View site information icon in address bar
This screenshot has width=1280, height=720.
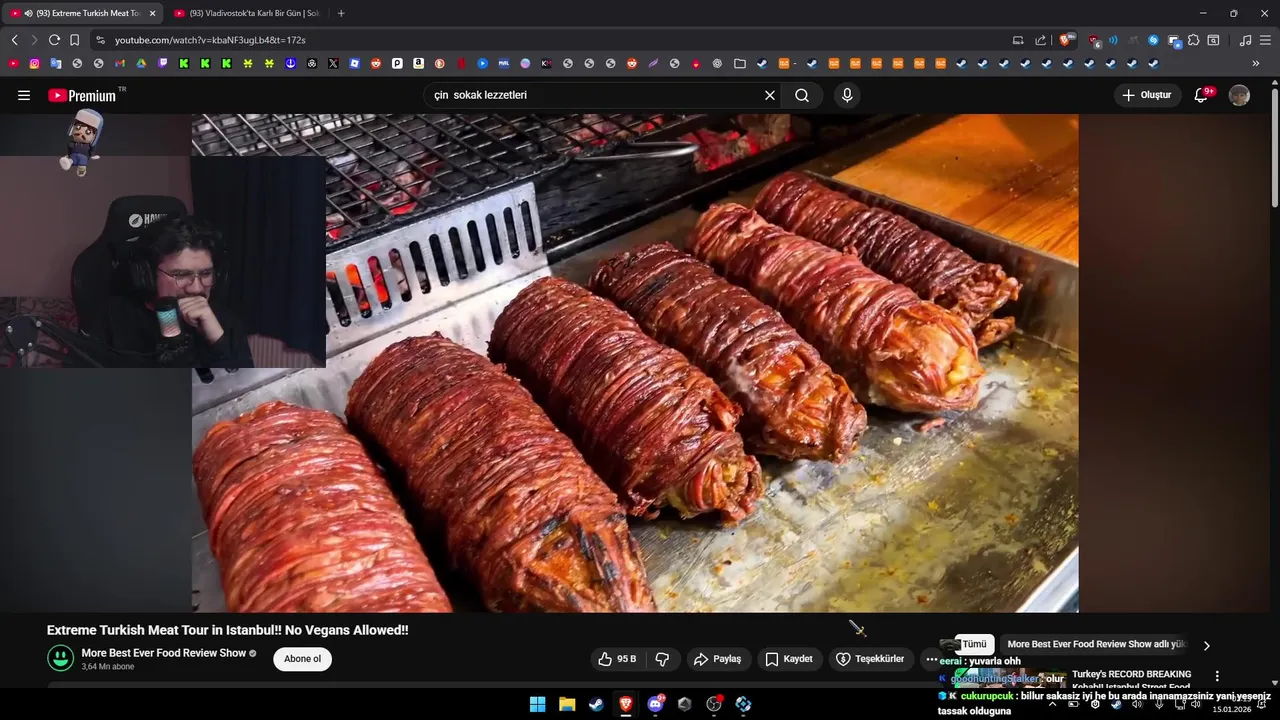(100, 40)
